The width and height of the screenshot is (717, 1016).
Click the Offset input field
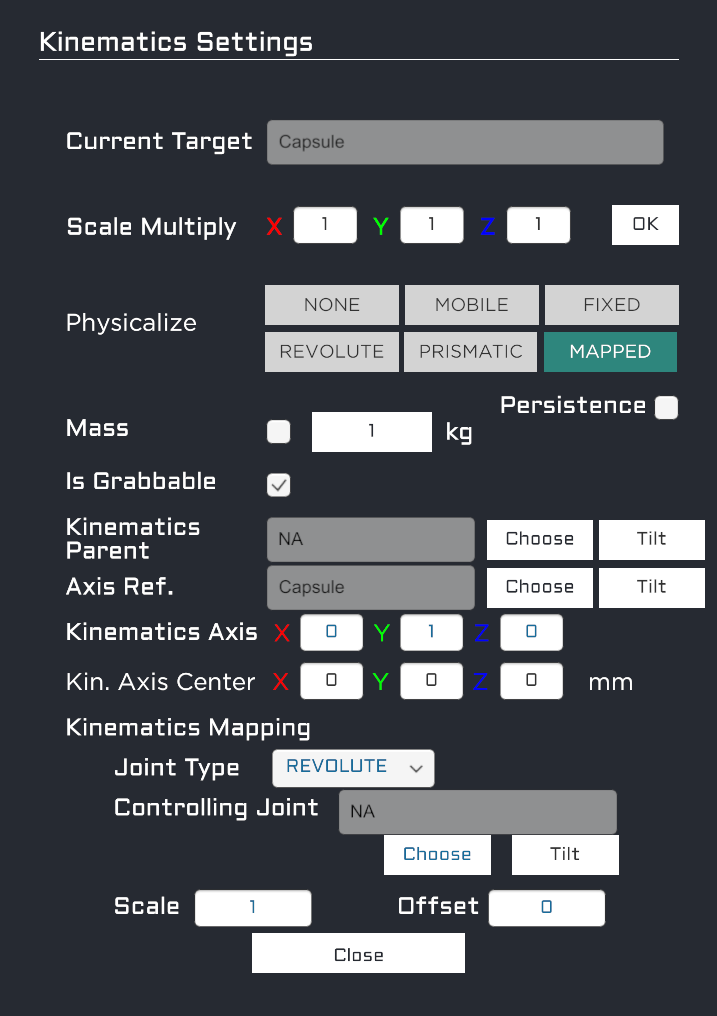546,908
